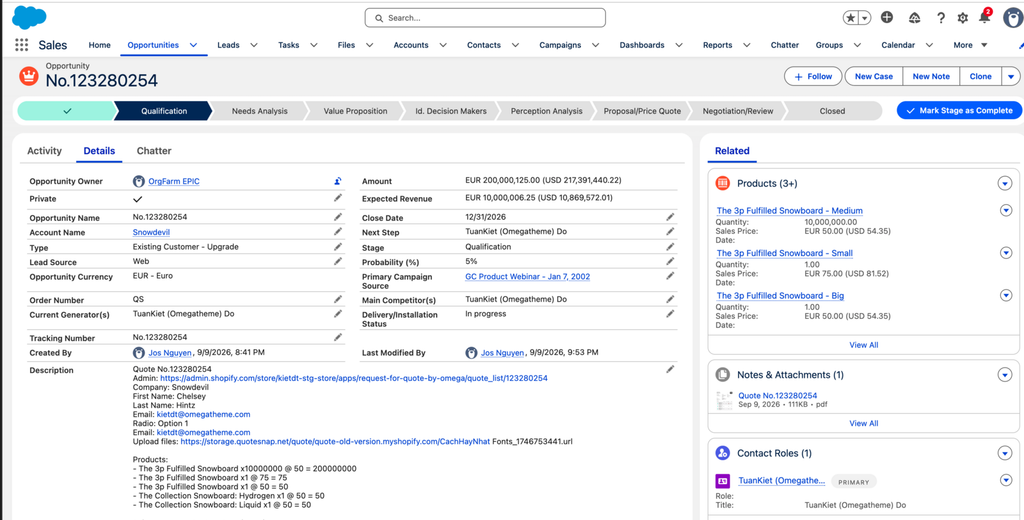The image size is (1024, 520).
Task: Open more record actions dropdown beside Clone
Action: (1012, 76)
